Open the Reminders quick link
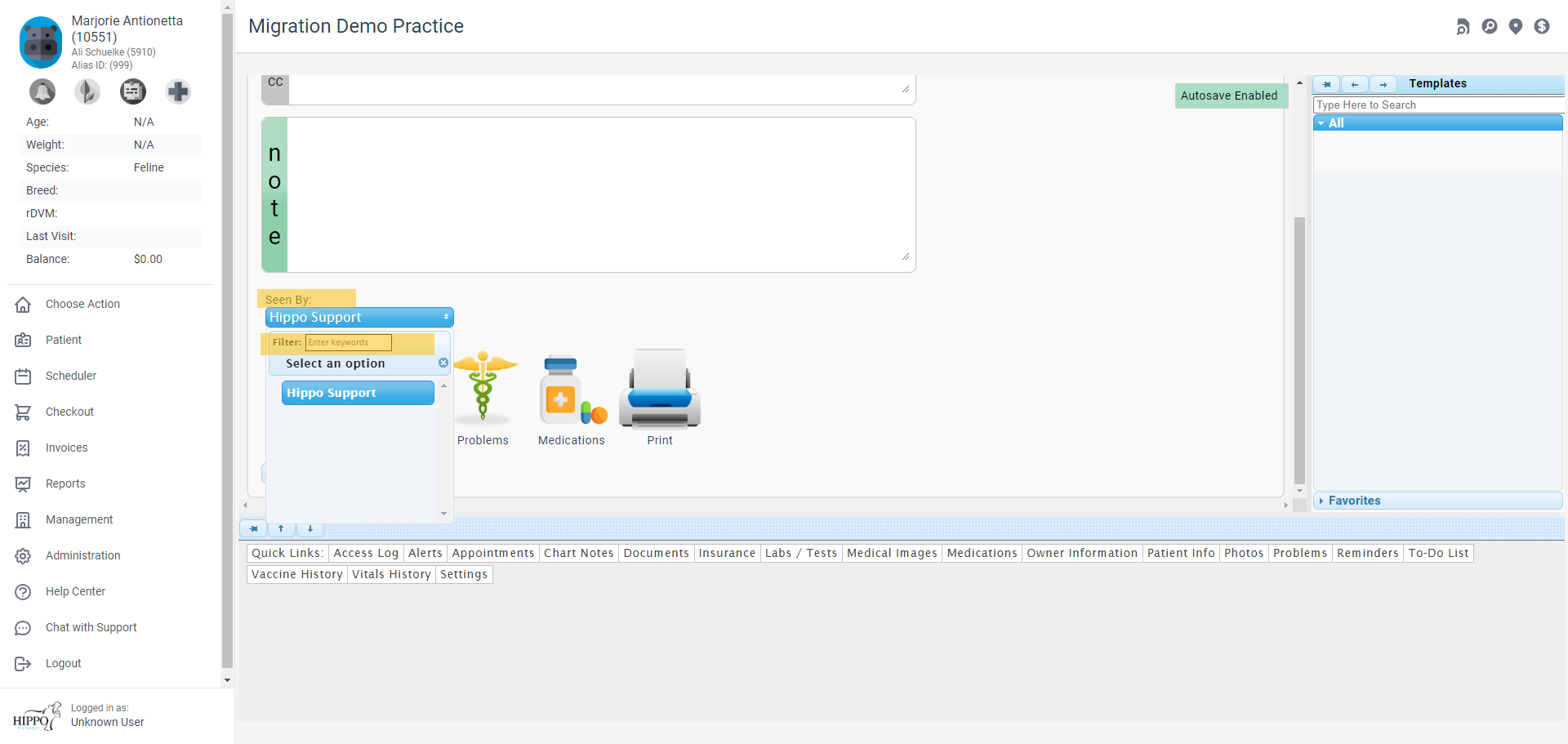Image resolution: width=1568 pixels, height=744 pixels. [1368, 553]
